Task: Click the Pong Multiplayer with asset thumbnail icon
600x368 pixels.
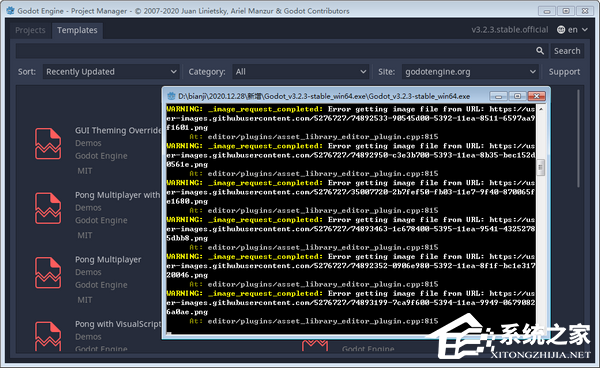Action: point(48,208)
